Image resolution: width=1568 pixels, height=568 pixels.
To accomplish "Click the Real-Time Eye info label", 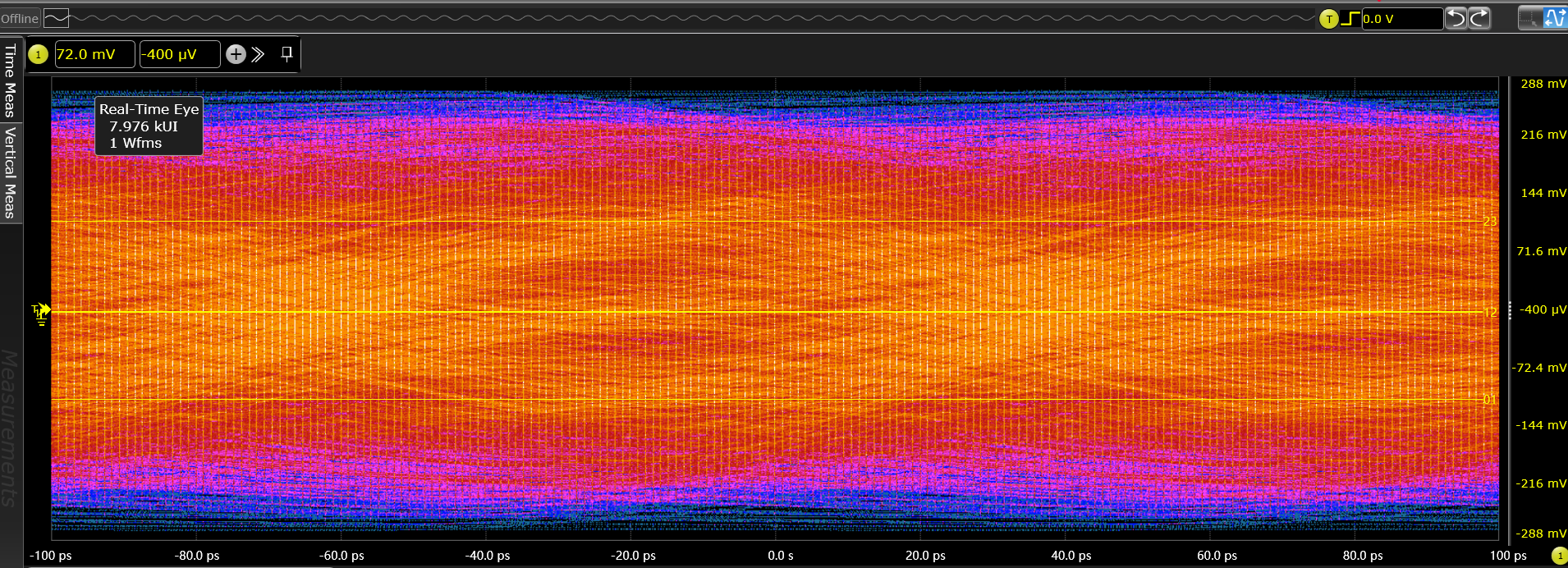I will pos(149,126).
